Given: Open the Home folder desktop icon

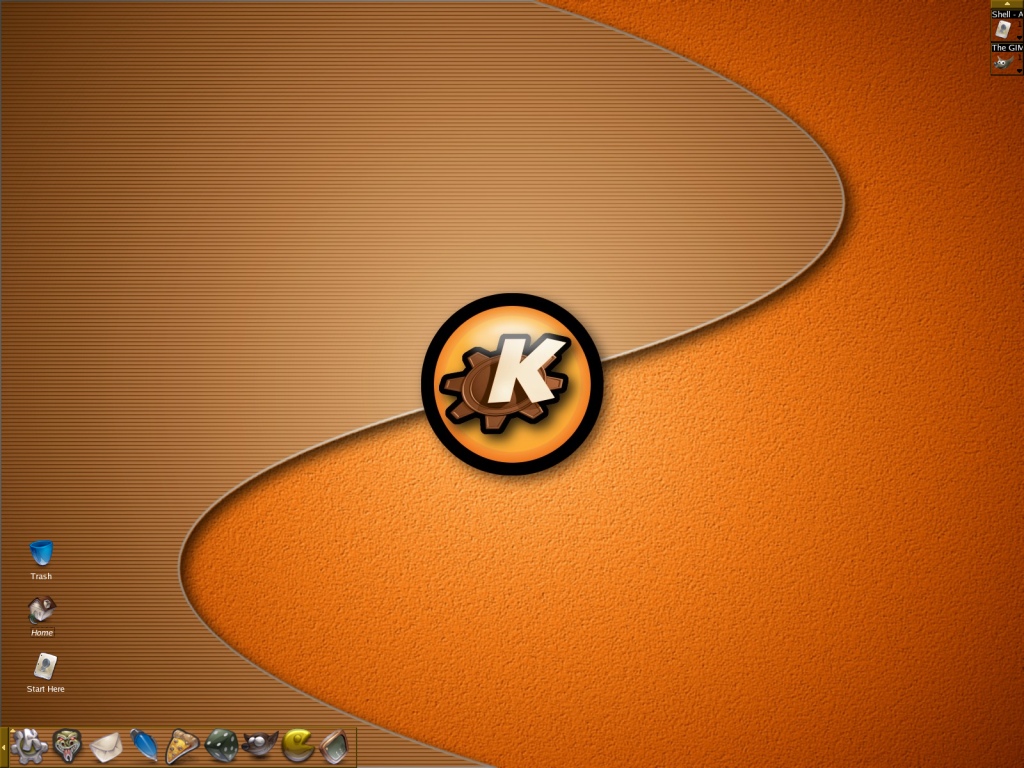Looking at the screenshot, I should (41, 609).
